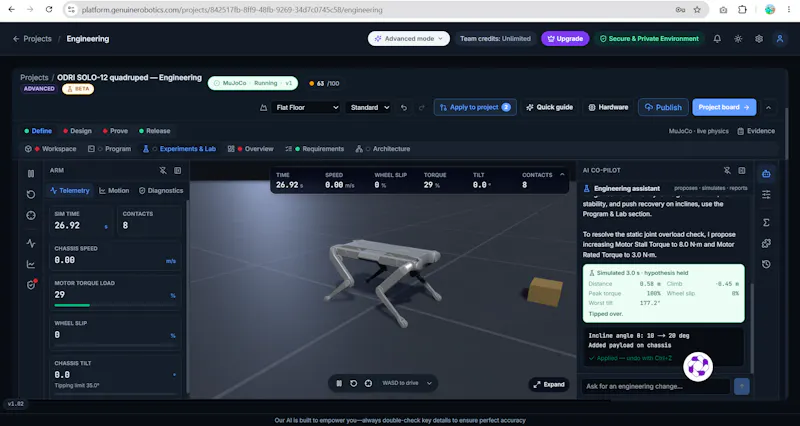
Task: Open the Hardware panel
Action: tap(608, 108)
